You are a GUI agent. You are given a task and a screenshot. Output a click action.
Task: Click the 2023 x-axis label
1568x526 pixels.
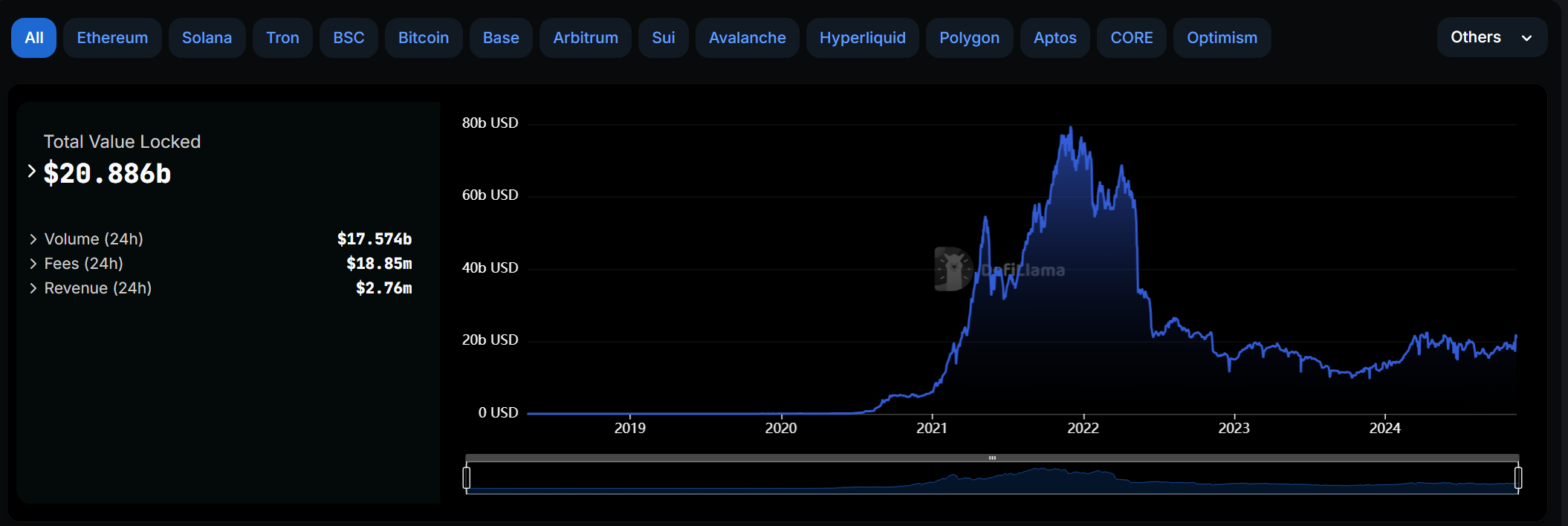coord(1234,428)
